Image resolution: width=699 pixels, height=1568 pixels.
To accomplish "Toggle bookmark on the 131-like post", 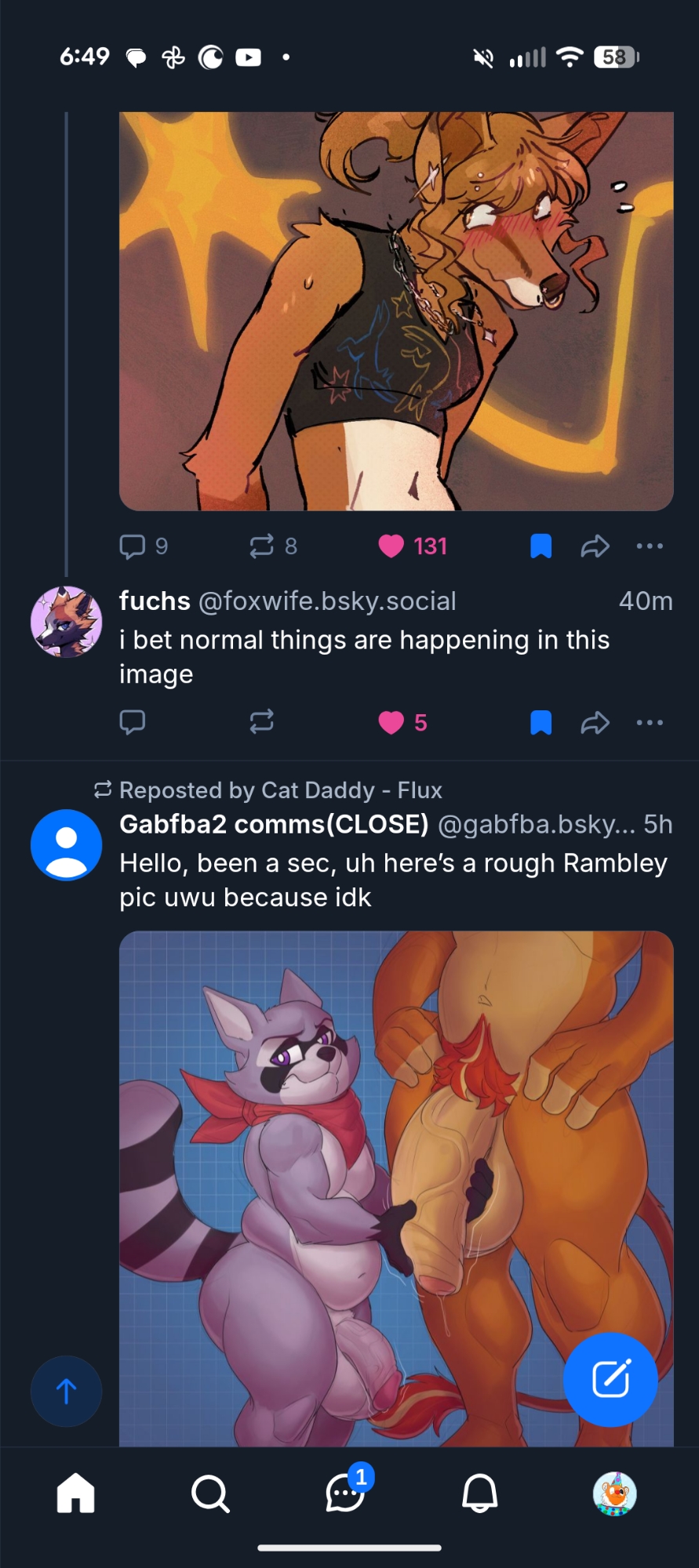I will tap(541, 546).
